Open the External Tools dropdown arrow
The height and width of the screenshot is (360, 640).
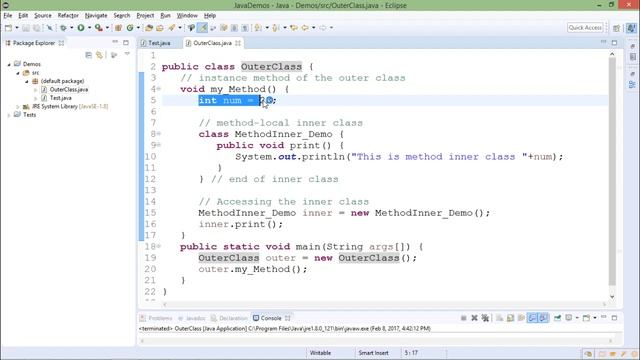[107, 28]
